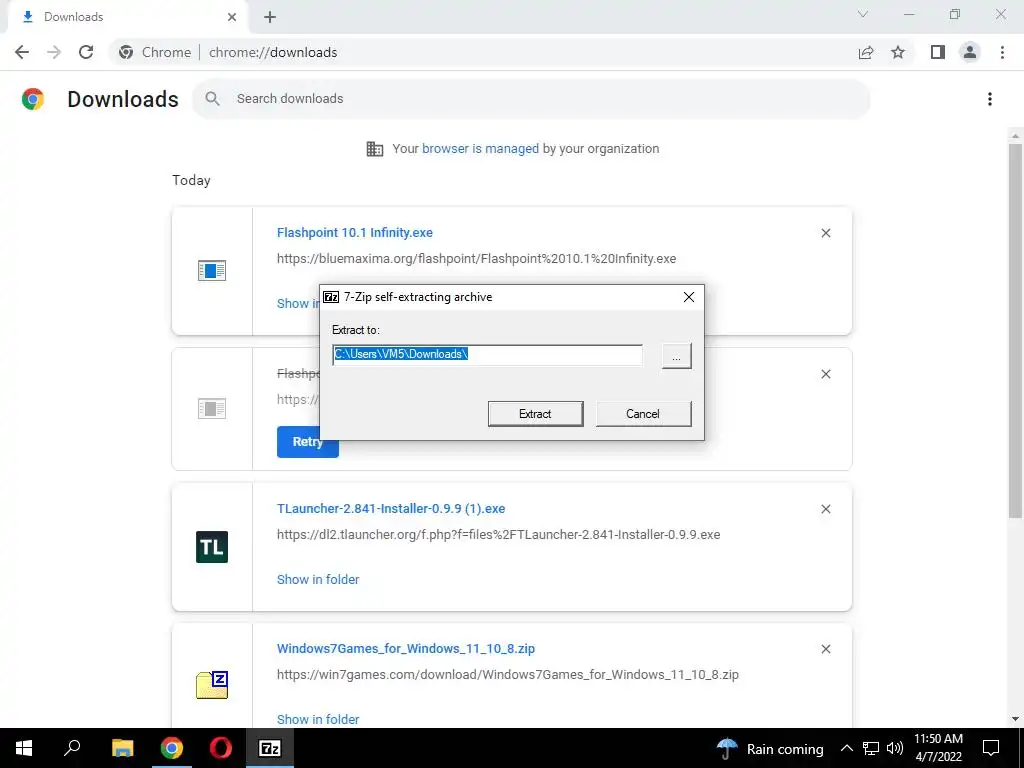Remove TLauncher installer from downloads list
Screen dimensions: 1024x768
coord(825,509)
